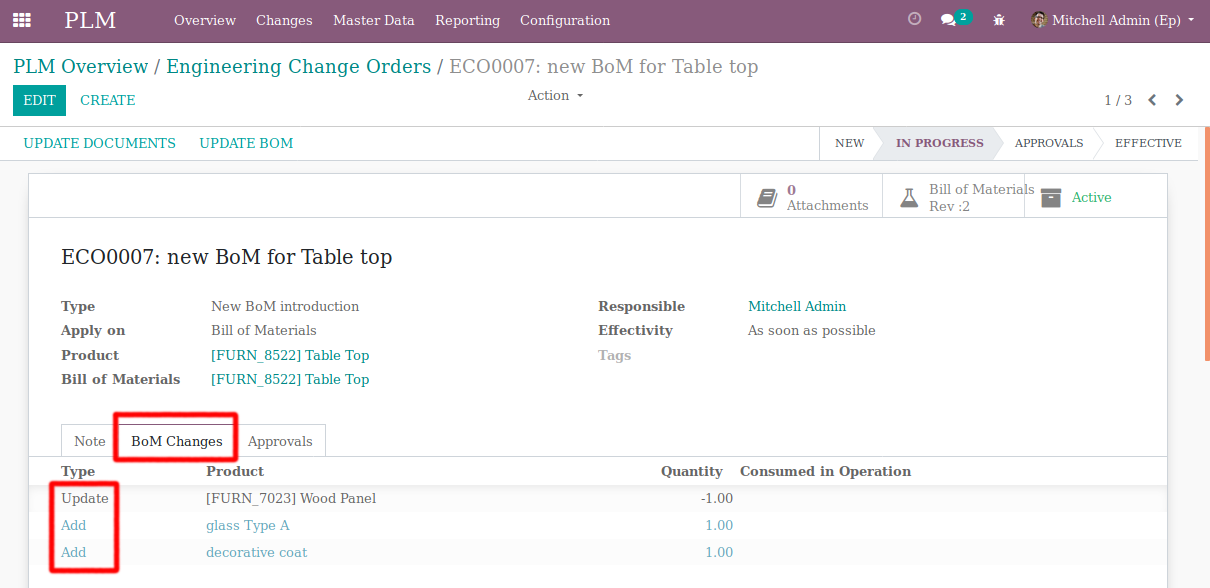Click the bug debug icon
This screenshot has width=1210, height=588.
point(999,20)
